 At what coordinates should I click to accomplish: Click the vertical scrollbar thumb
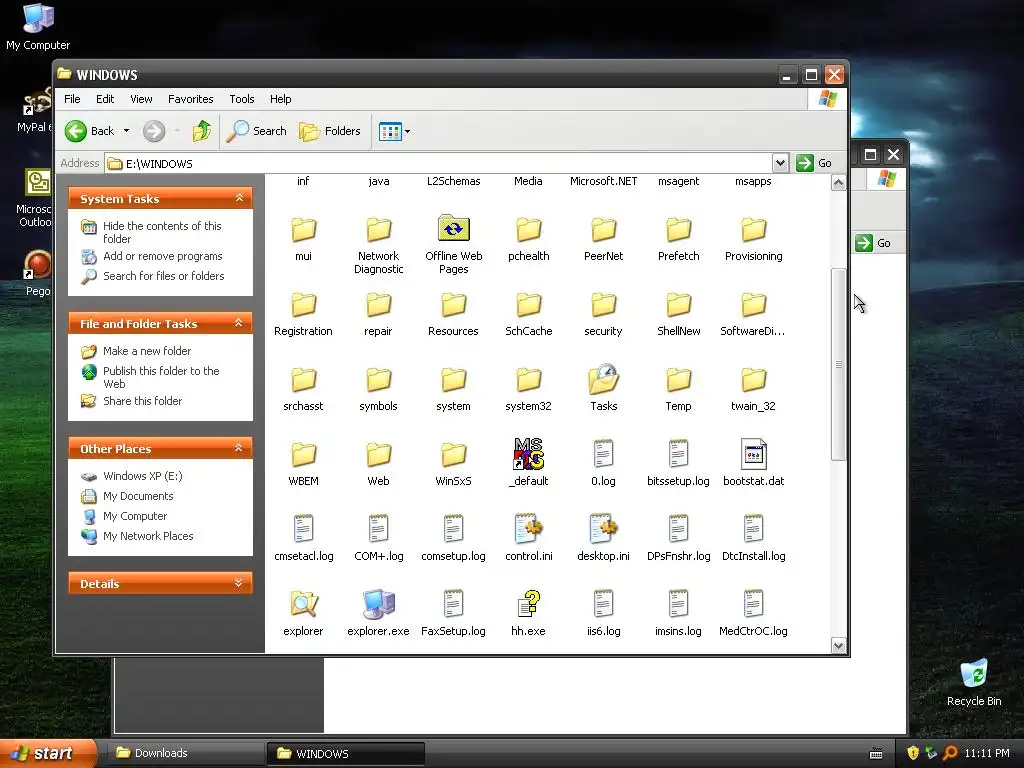(839, 364)
